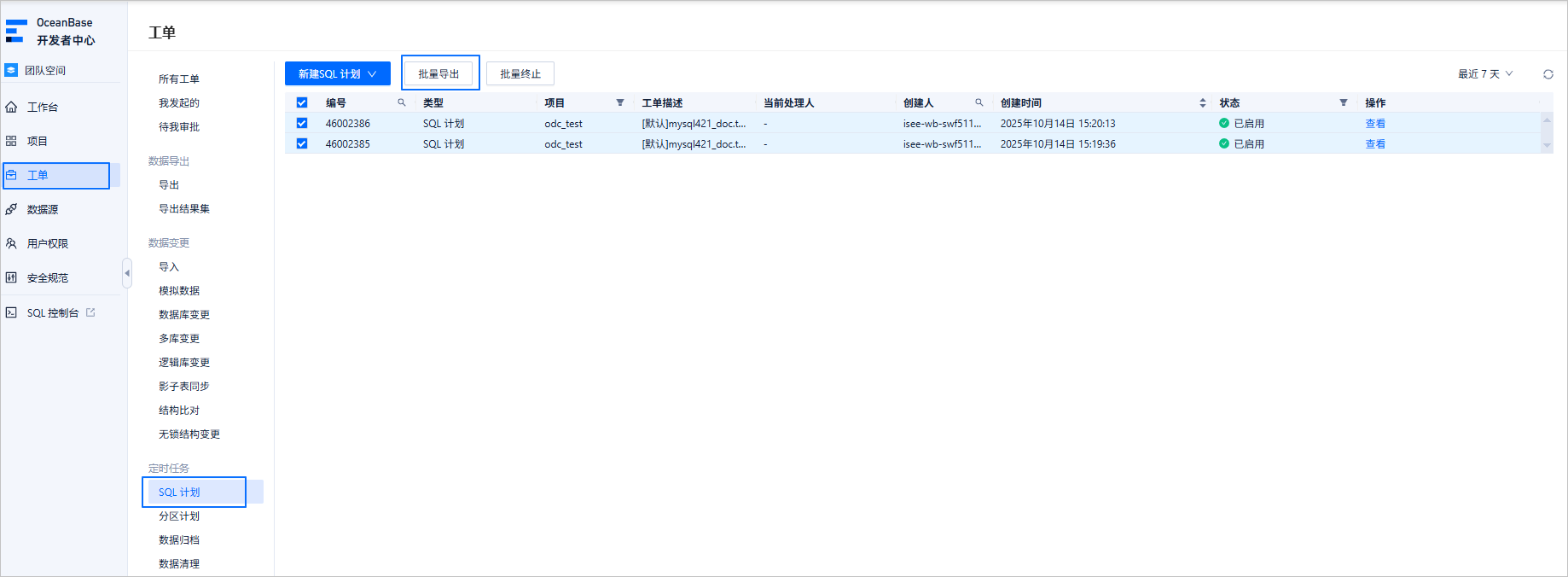Click the 创建时间 sort arrows icon
The image size is (1568, 577).
click(x=1203, y=102)
